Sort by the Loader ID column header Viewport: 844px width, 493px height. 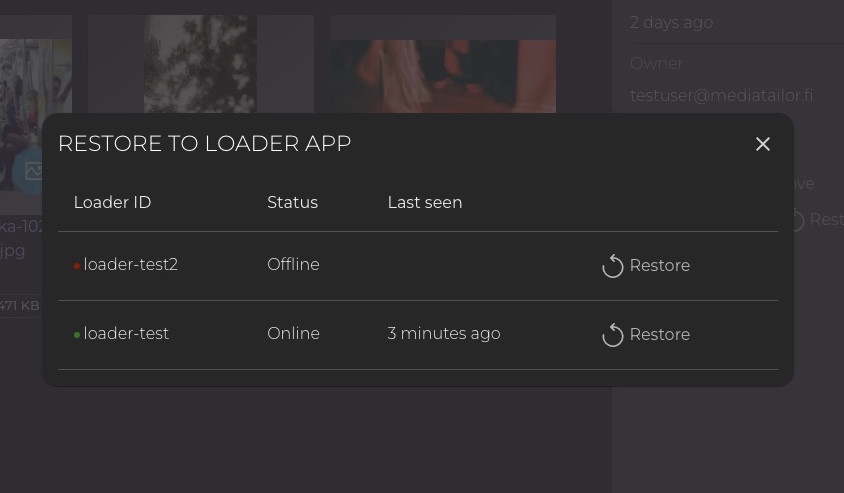tap(112, 202)
